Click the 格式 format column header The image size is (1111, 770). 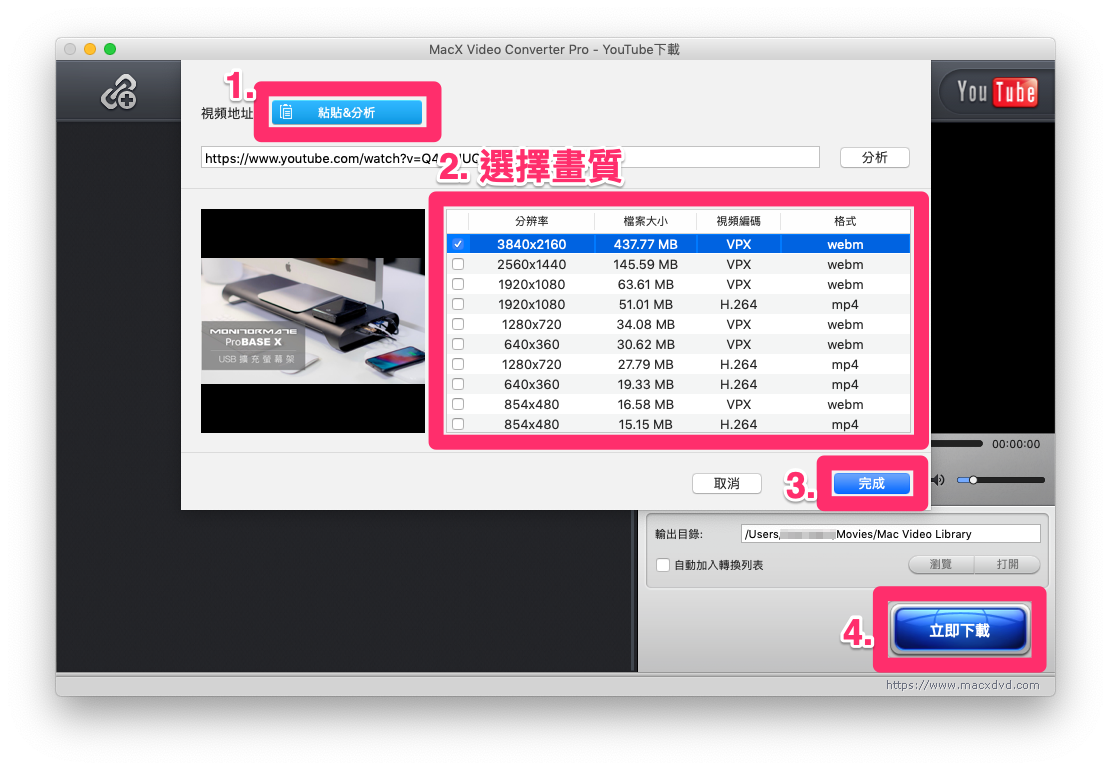click(845, 221)
